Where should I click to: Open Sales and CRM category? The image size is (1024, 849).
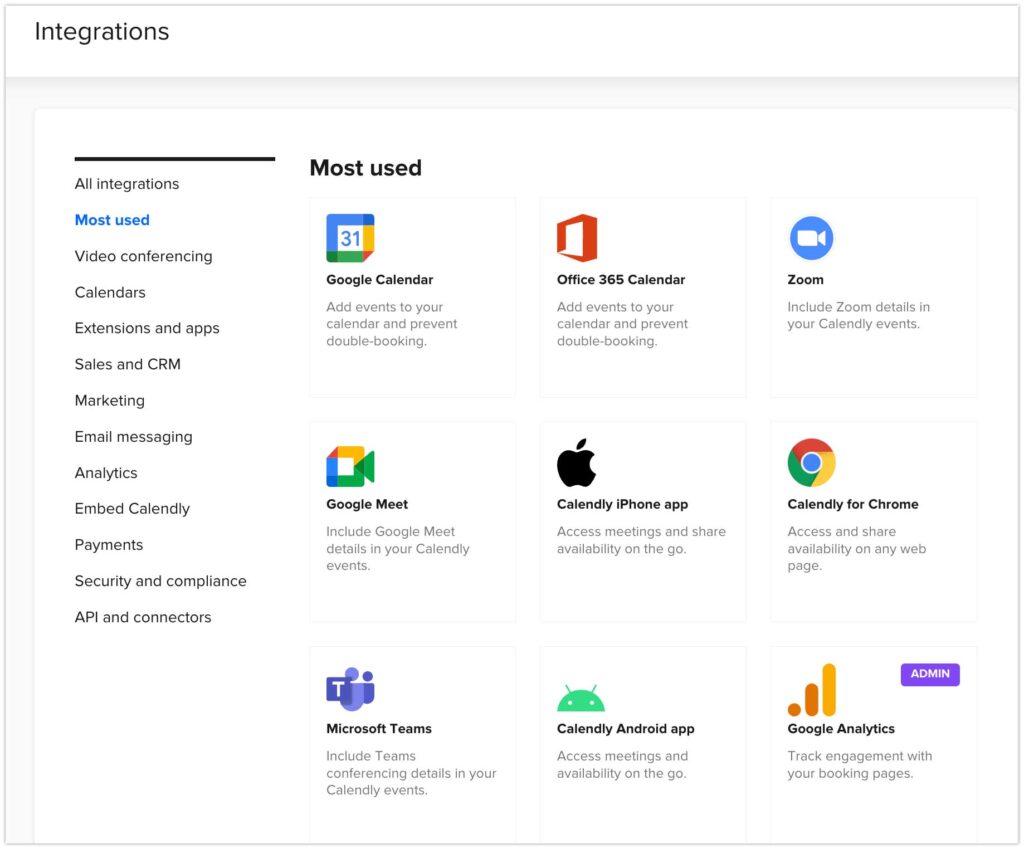tap(127, 364)
